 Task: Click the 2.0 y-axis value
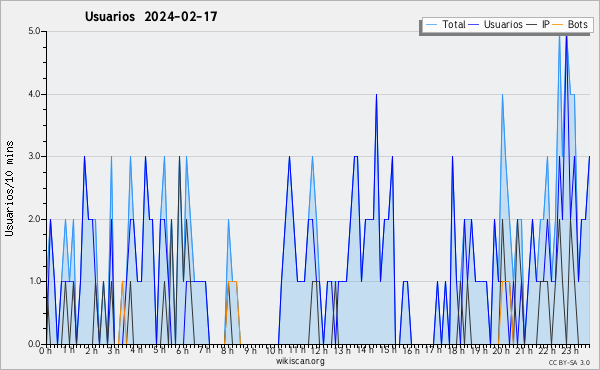coord(34,219)
